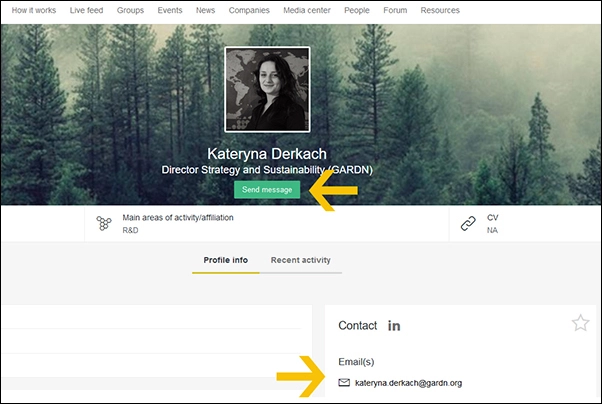Open the News section
602x404 pixels.
tap(205, 11)
